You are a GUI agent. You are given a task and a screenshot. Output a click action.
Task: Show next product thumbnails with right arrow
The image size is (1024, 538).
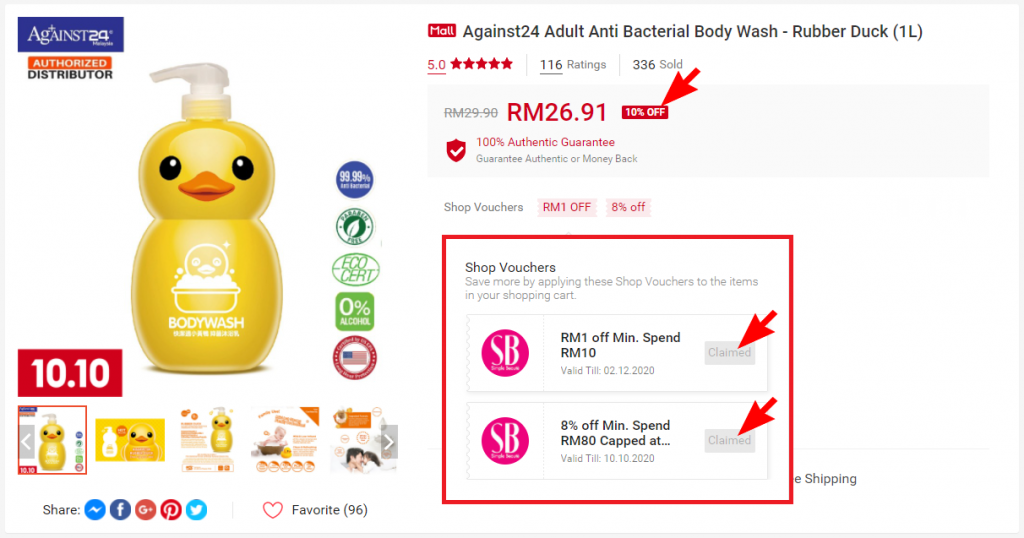click(389, 442)
